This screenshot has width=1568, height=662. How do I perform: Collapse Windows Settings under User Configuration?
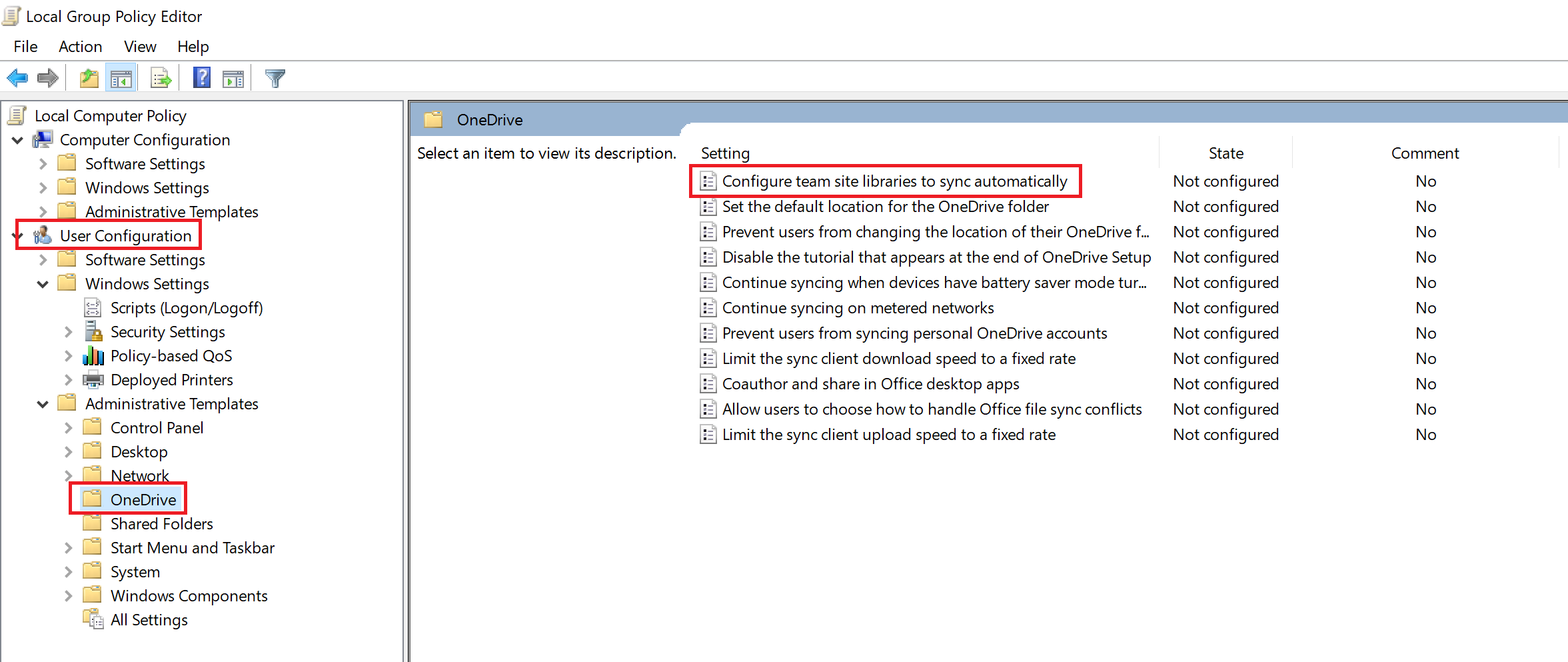pyautogui.click(x=43, y=284)
